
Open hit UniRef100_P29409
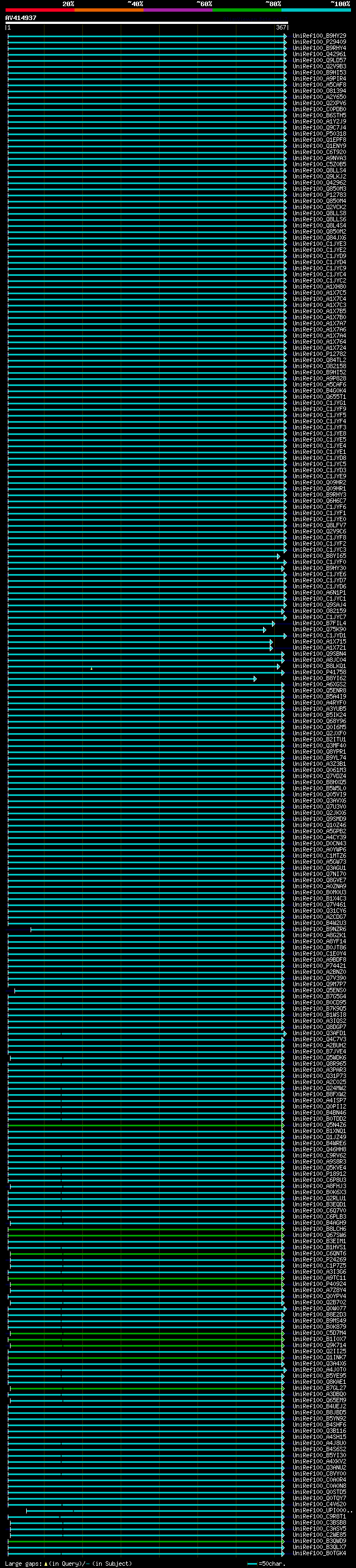(x=319, y=42)
